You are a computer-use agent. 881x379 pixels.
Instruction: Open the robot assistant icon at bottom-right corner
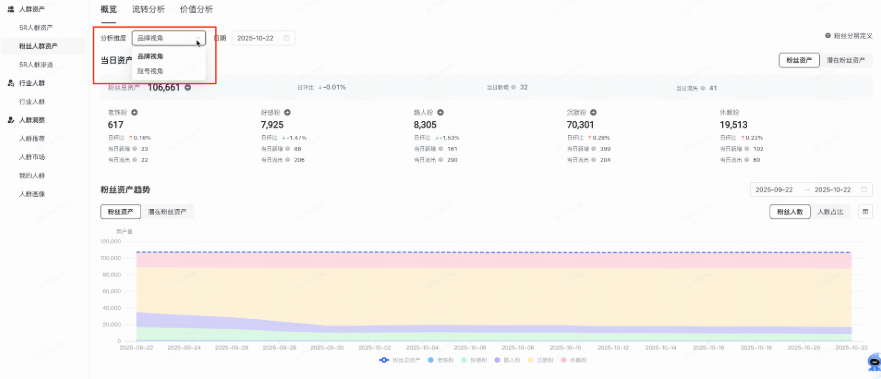point(874,362)
